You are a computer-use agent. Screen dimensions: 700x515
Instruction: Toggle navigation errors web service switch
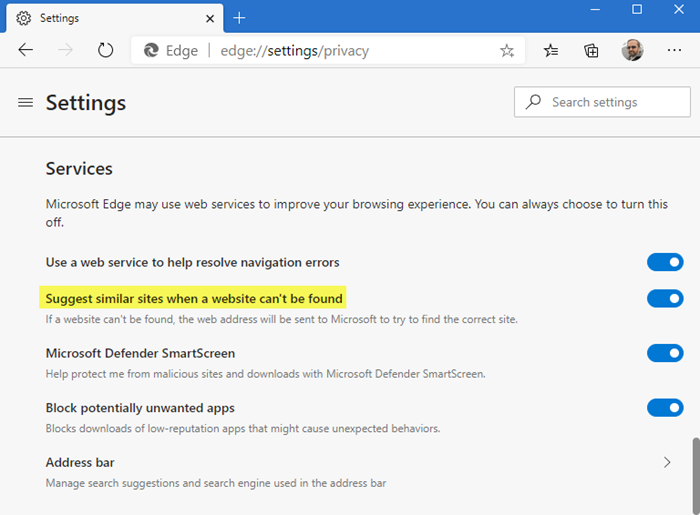pyautogui.click(x=665, y=262)
